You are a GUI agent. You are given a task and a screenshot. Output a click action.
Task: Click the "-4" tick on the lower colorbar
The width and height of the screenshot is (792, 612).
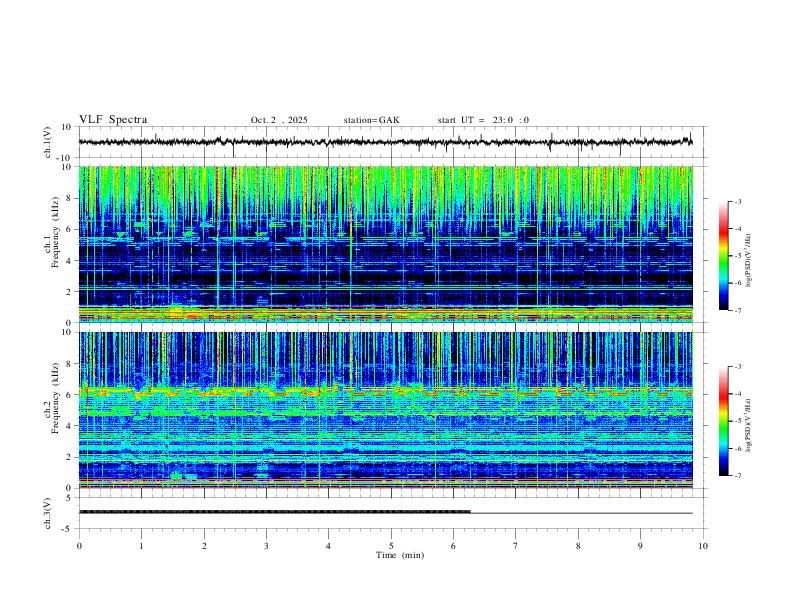coord(738,394)
